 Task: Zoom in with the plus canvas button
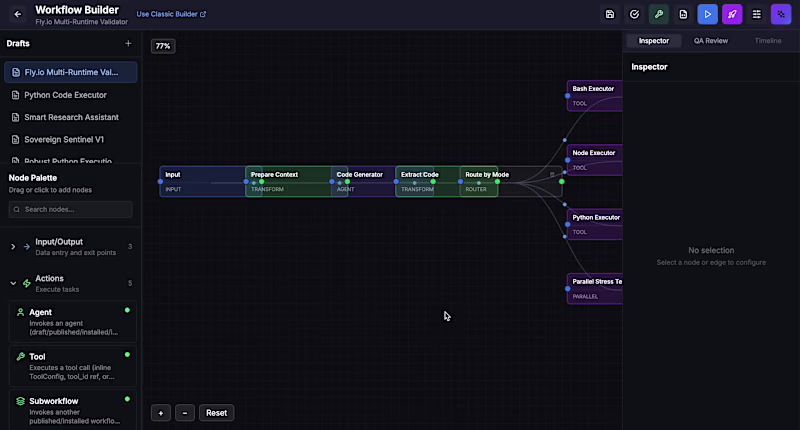[x=161, y=413]
